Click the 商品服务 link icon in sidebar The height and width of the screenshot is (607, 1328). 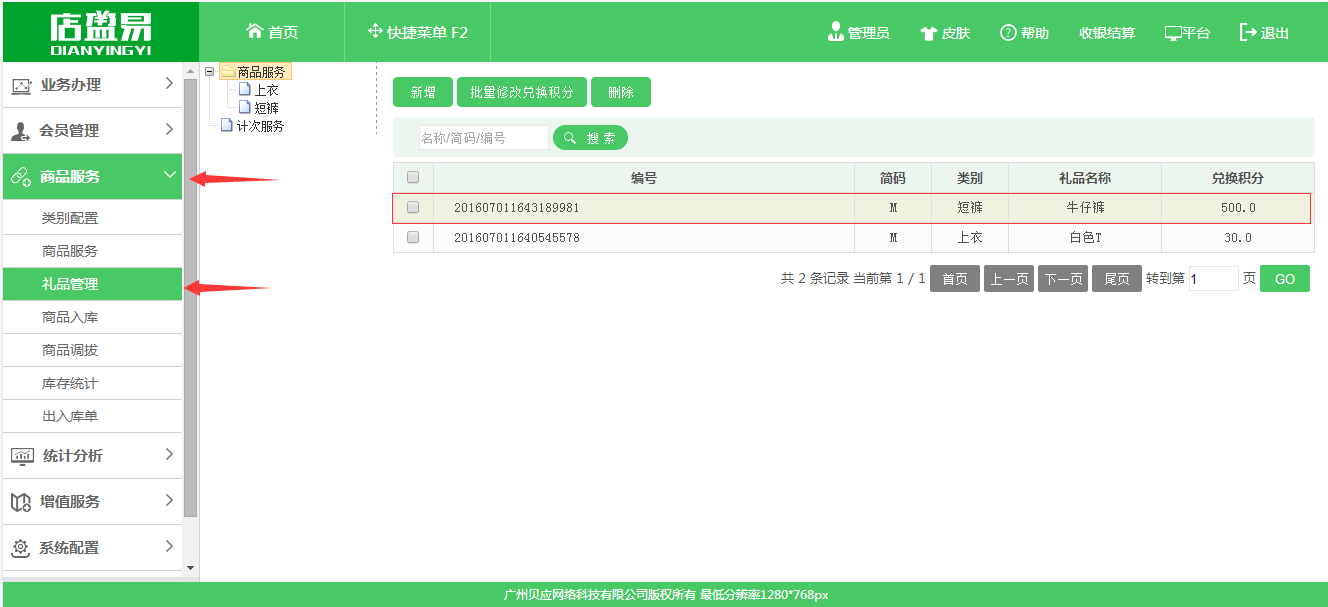coord(21,177)
